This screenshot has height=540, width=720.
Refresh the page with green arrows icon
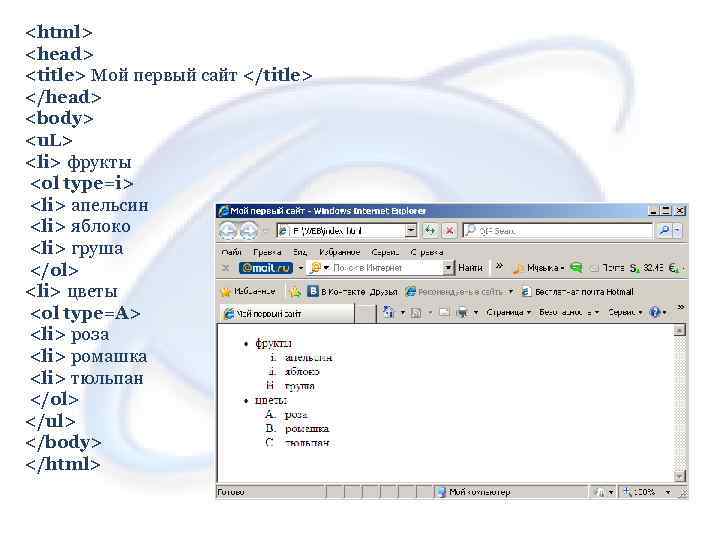click(x=429, y=231)
